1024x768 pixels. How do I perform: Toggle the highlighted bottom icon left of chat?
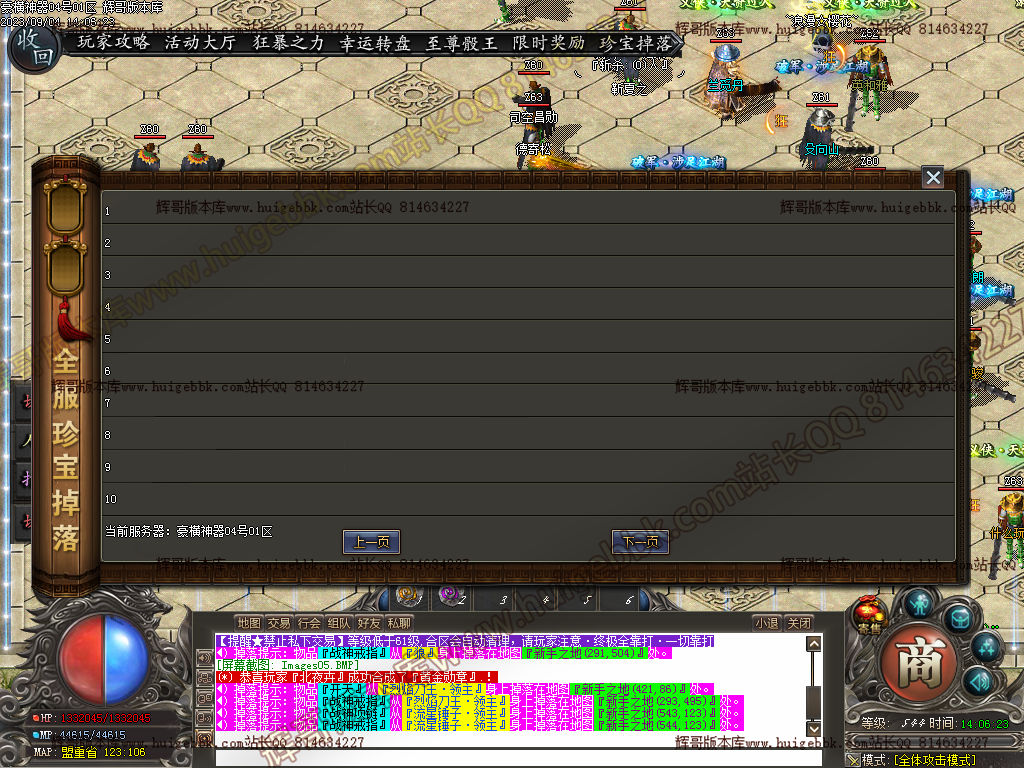pos(205,739)
